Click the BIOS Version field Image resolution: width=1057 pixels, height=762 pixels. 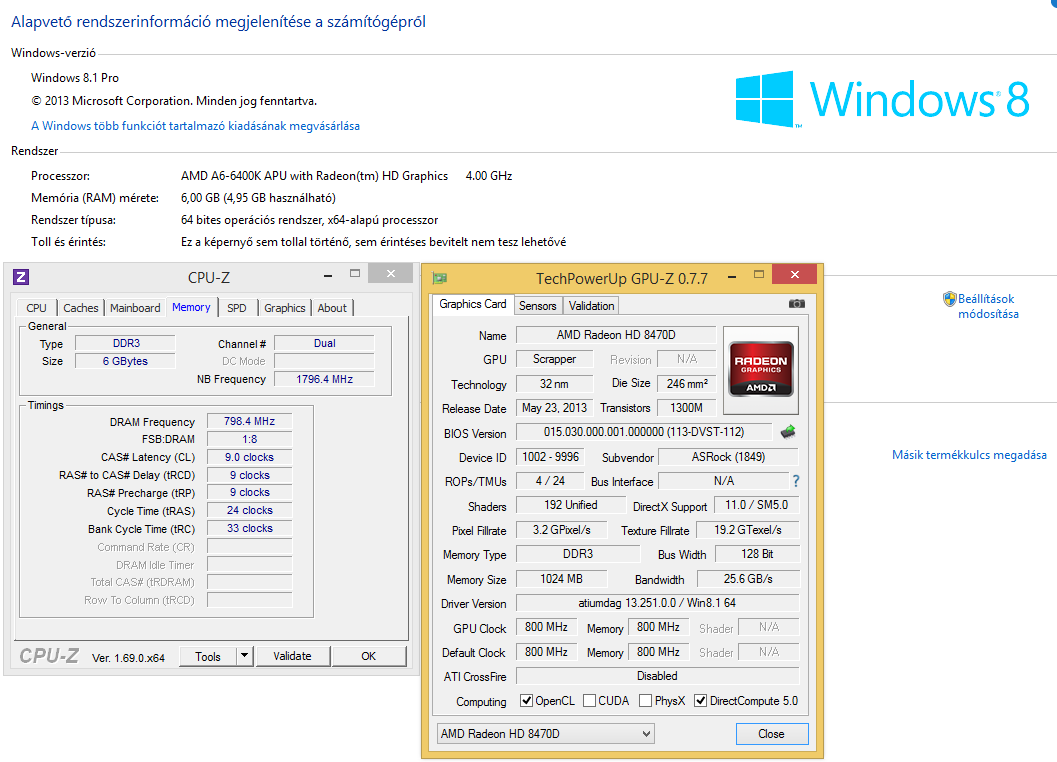click(644, 432)
